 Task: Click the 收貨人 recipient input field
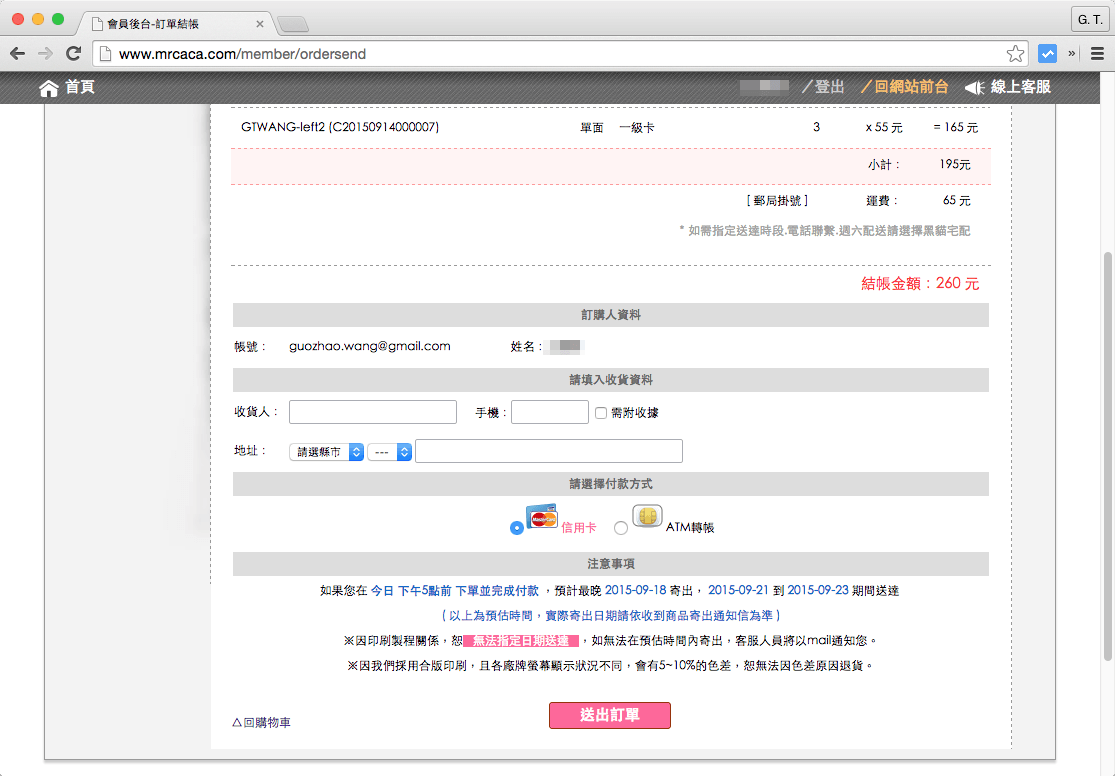(372, 411)
